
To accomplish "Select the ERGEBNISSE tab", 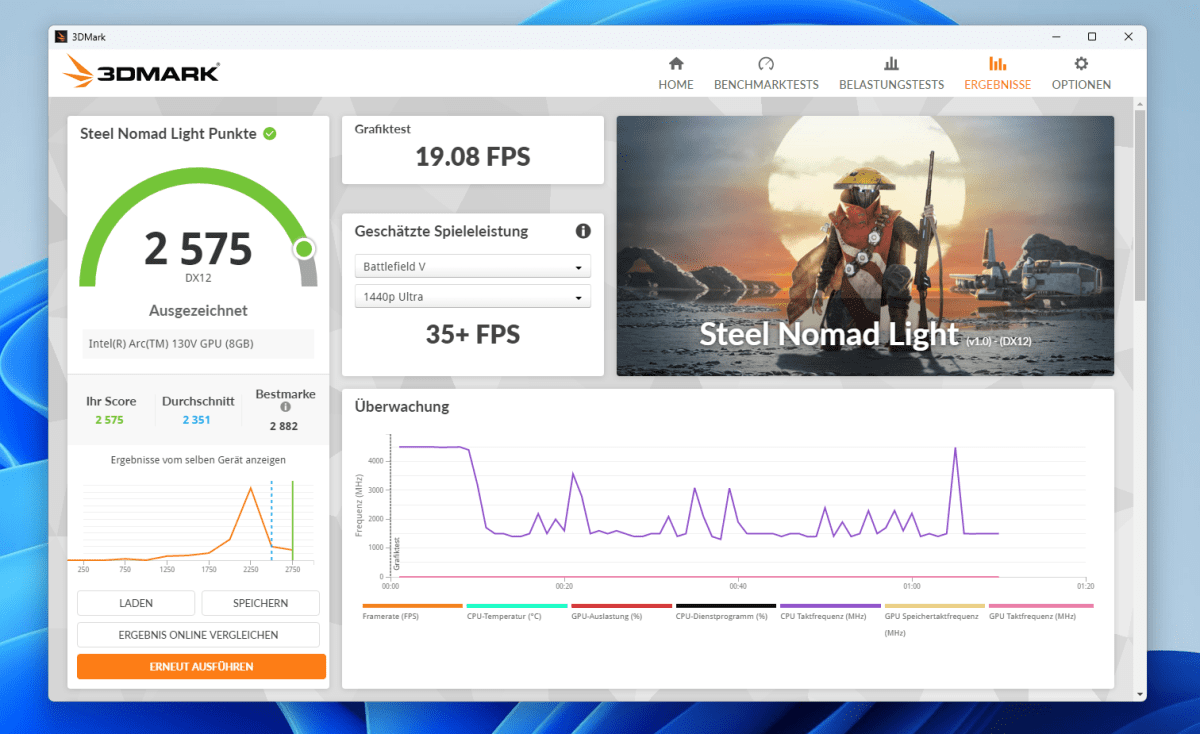I will 997,85.
